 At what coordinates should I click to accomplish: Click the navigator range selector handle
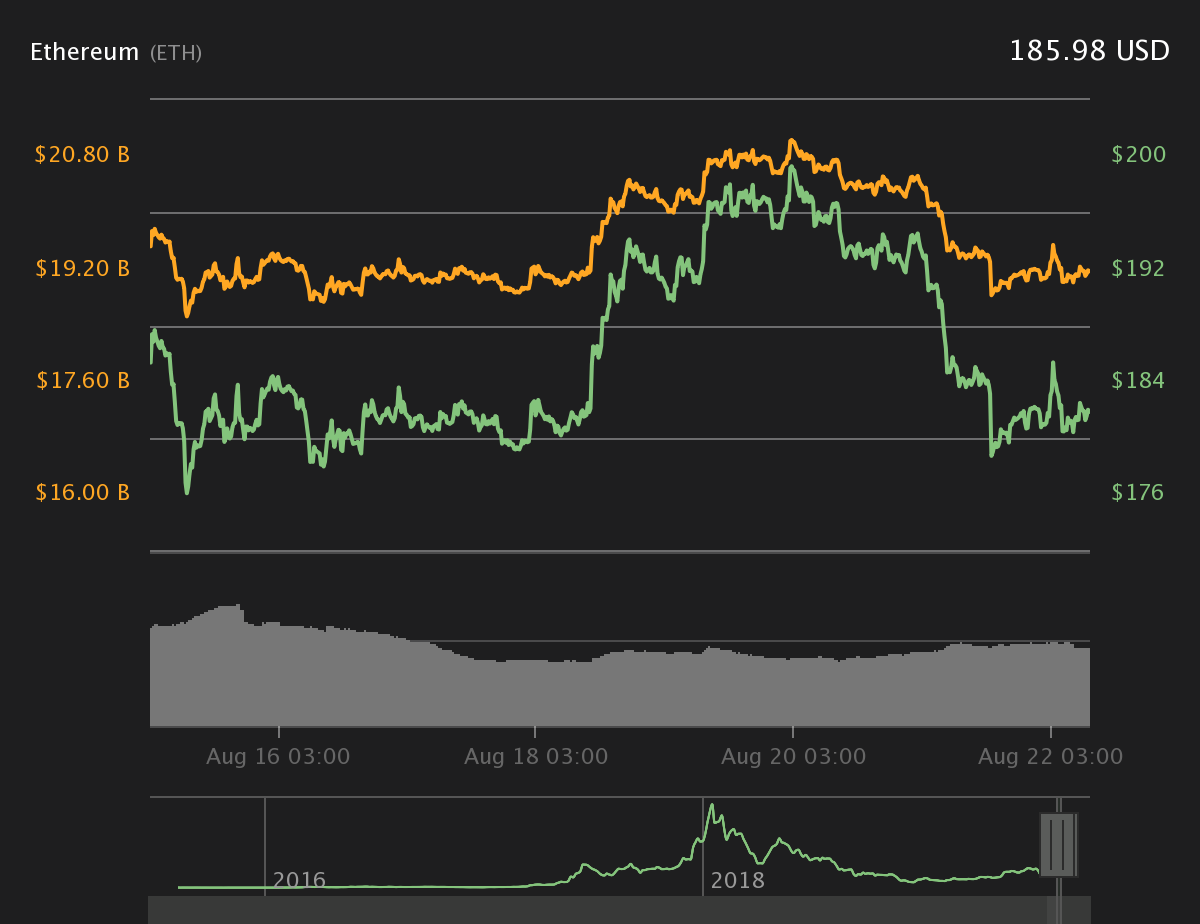click(1058, 845)
